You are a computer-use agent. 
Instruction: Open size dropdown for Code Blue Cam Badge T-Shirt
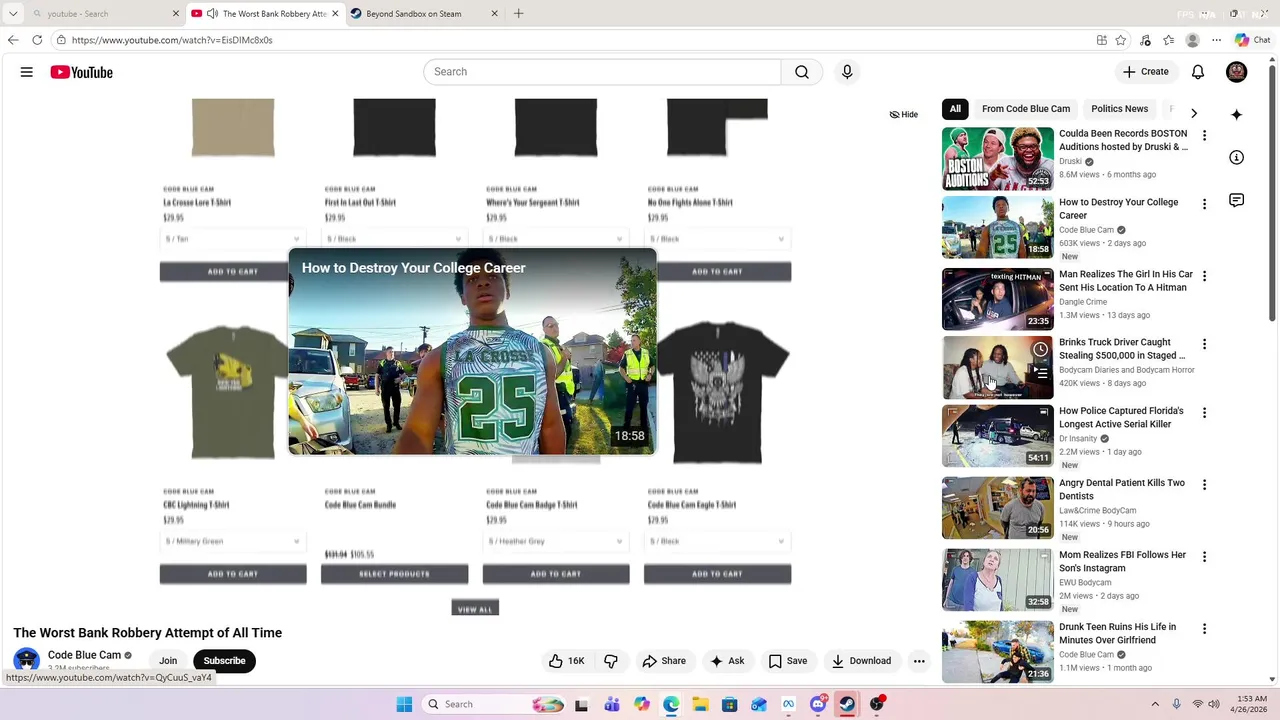tap(556, 541)
